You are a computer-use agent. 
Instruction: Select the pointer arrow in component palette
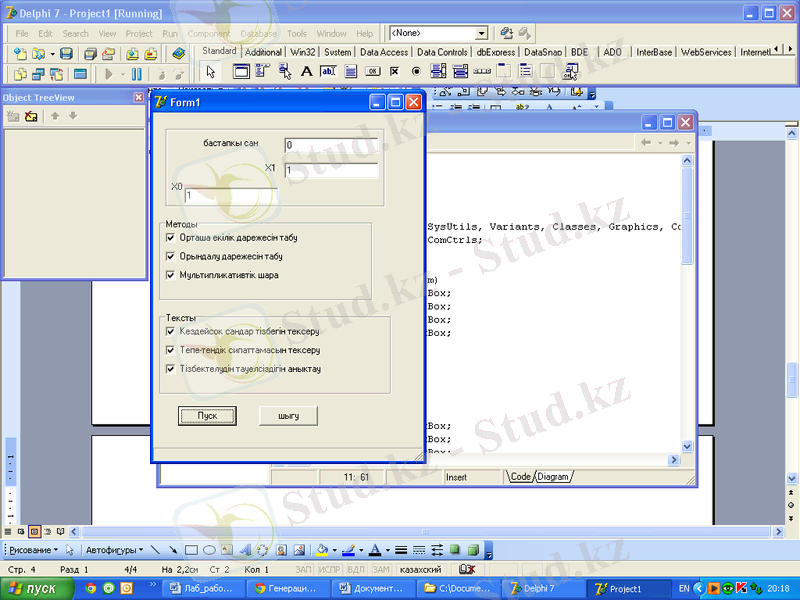click(211, 71)
